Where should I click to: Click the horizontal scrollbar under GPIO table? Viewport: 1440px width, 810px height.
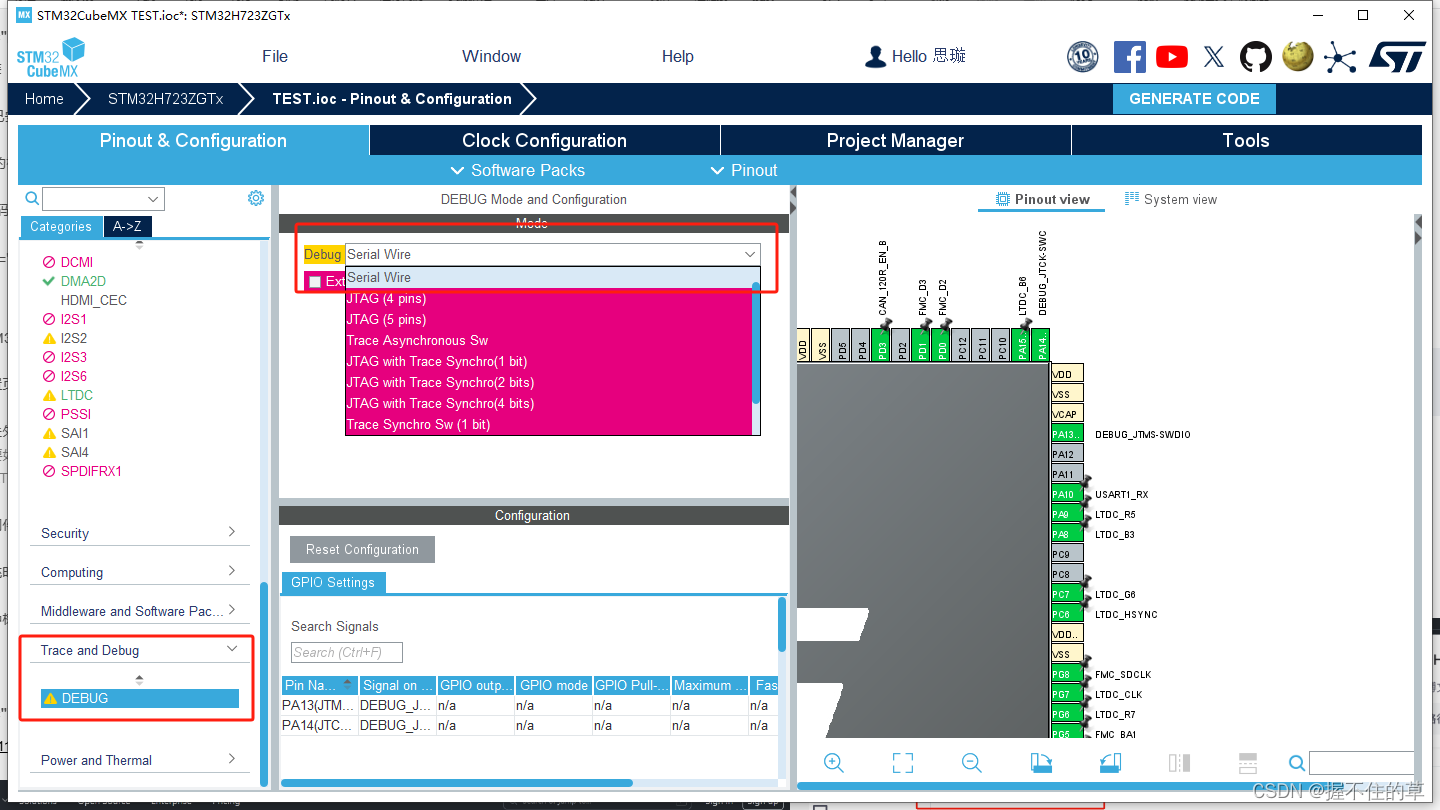[456, 782]
